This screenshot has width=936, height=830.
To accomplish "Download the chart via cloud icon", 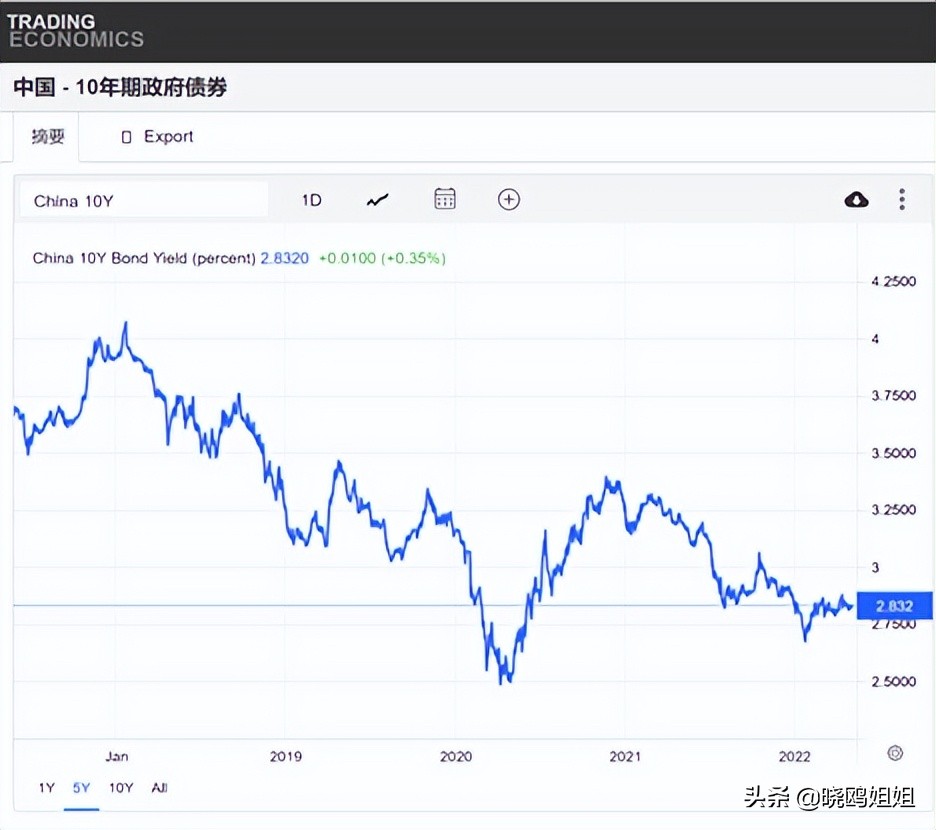I will point(856,200).
